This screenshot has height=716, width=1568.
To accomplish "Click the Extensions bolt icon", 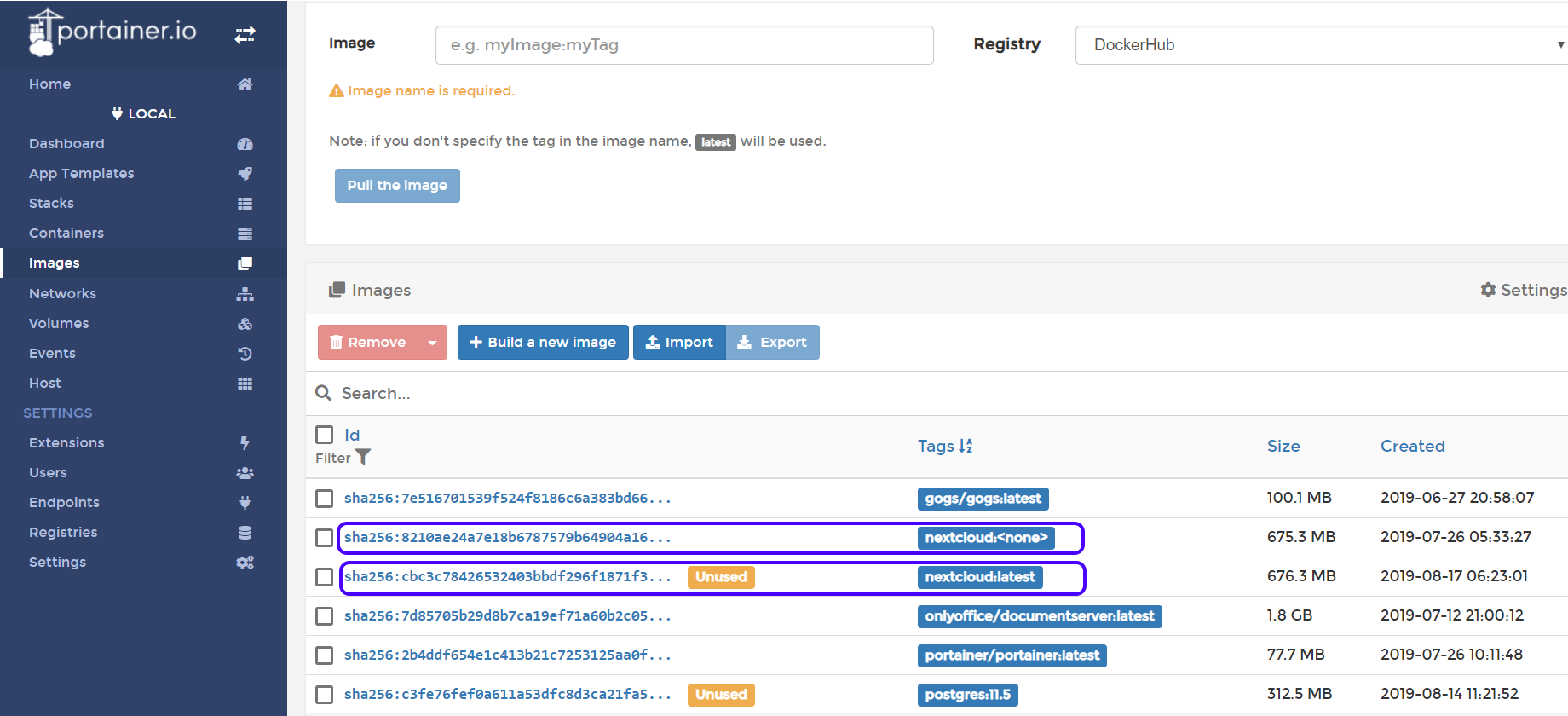I will coord(245,443).
